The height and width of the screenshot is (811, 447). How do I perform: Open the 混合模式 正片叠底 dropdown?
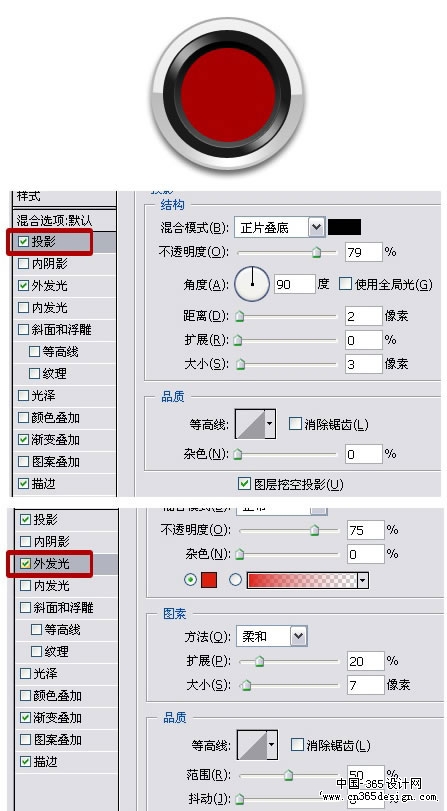tap(280, 227)
